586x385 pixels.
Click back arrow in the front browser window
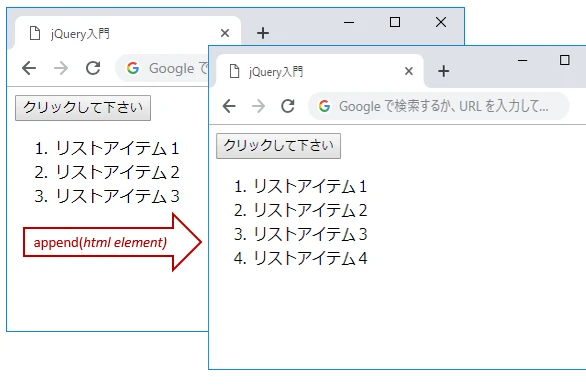229,106
